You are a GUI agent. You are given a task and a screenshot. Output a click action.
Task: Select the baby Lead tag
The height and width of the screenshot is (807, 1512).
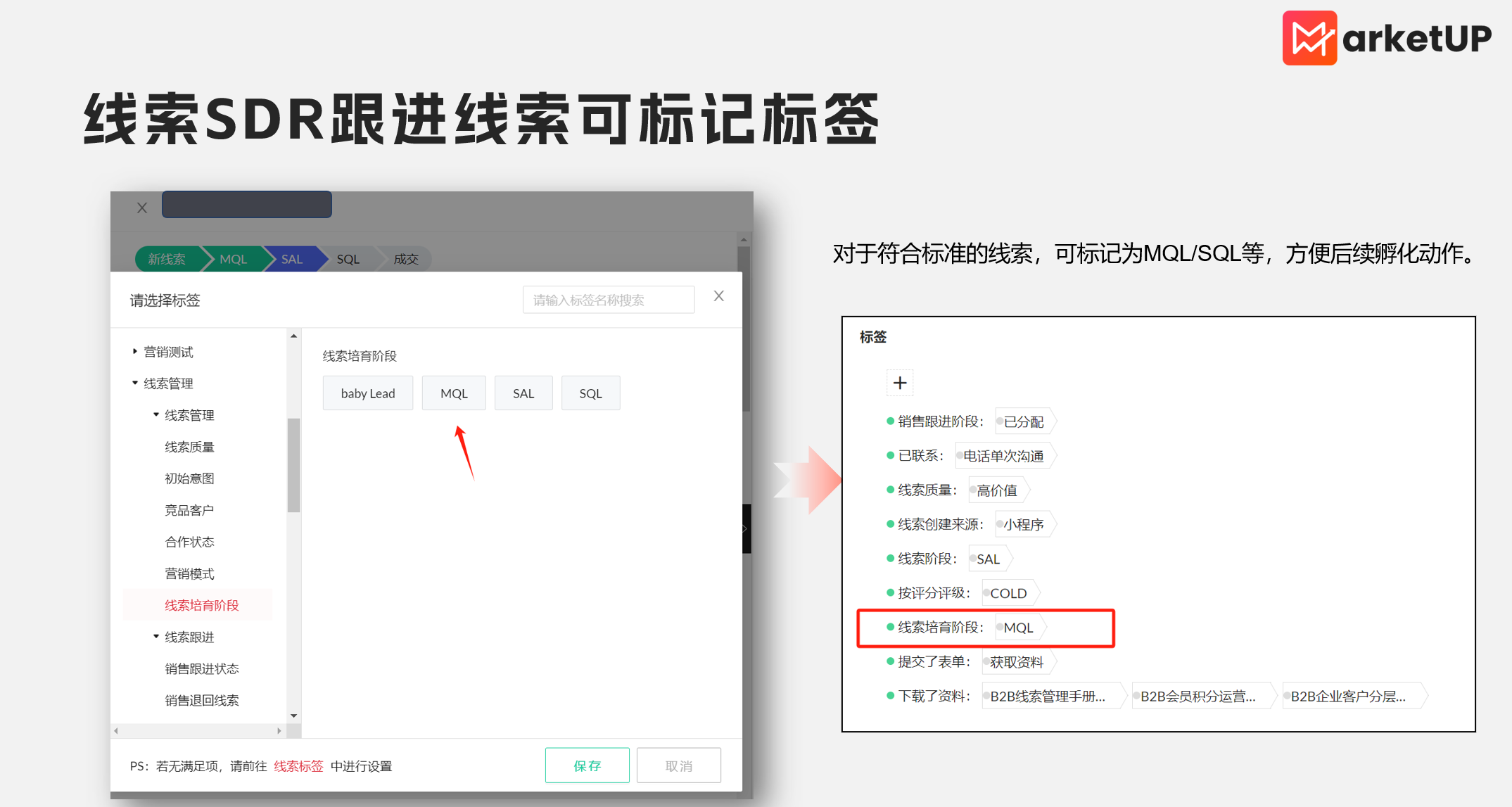(368, 393)
